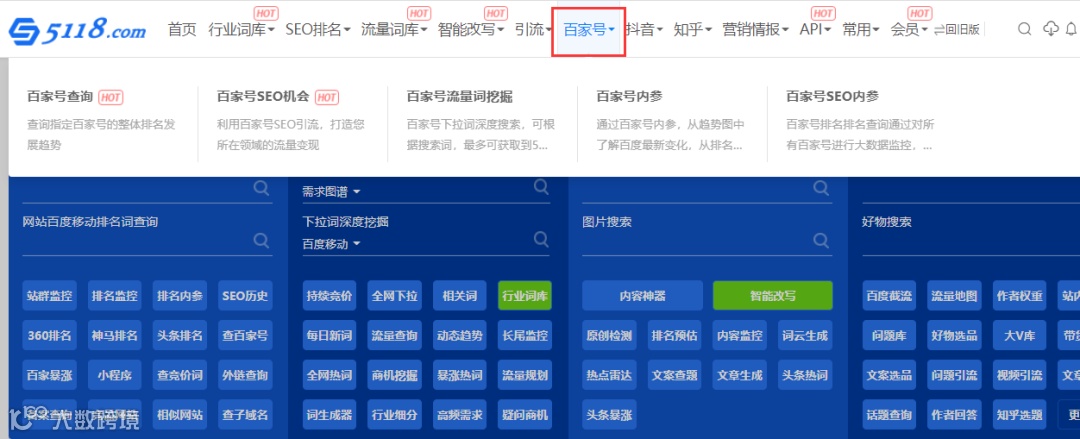The width and height of the screenshot is (1080, 439).
Task: Click the 排名监控 button
Action: tap(114, 296)
